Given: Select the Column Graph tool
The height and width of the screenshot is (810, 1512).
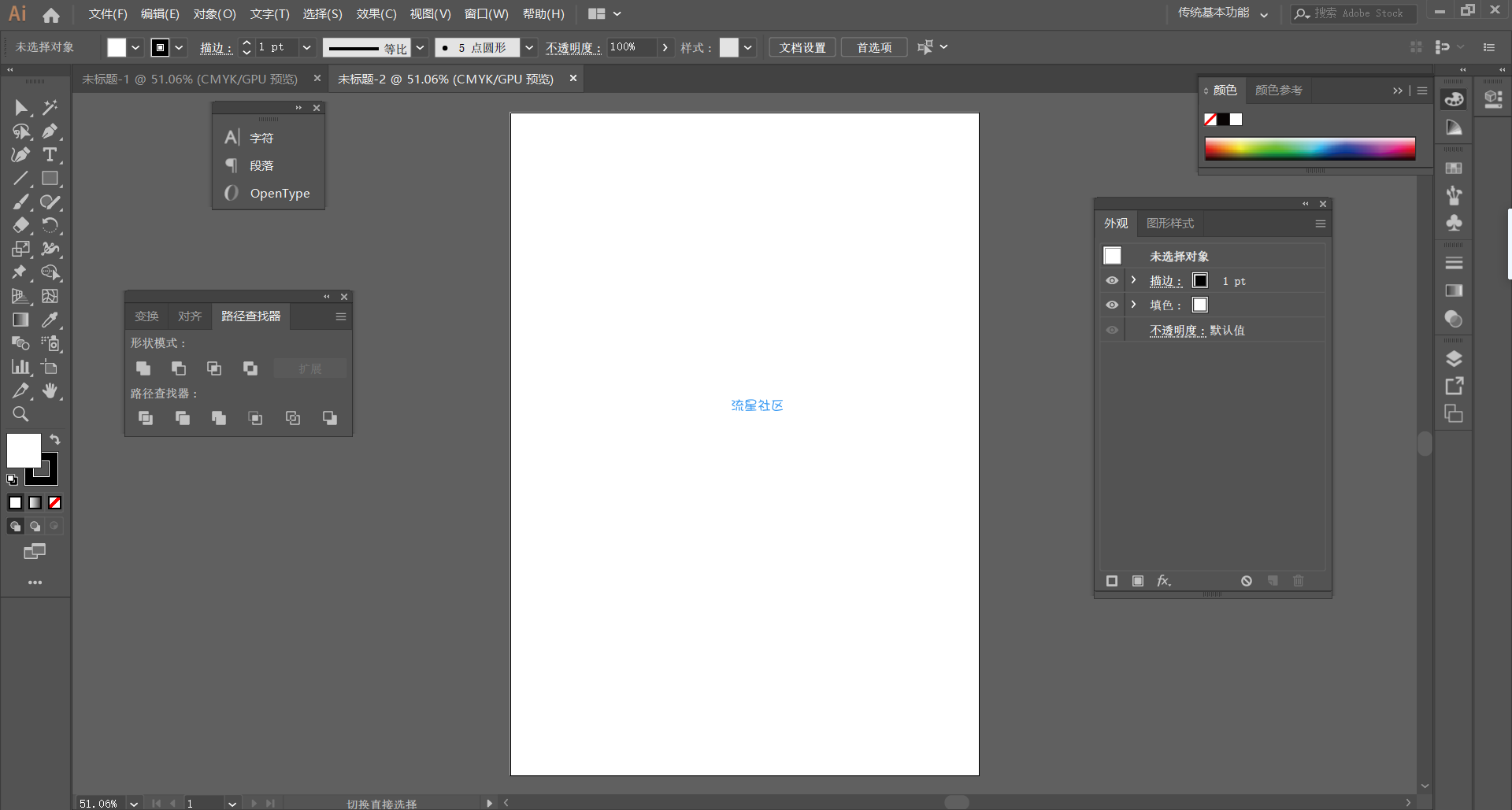Looking at the screenshot, I should tap(20, 368).
